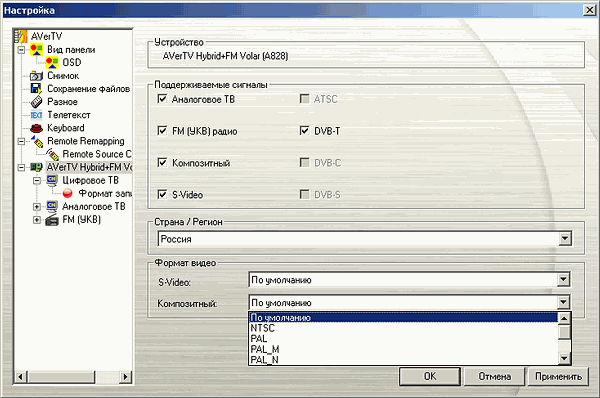Click the Россия value field
The image size is (600, 398).
pos(359,239)
